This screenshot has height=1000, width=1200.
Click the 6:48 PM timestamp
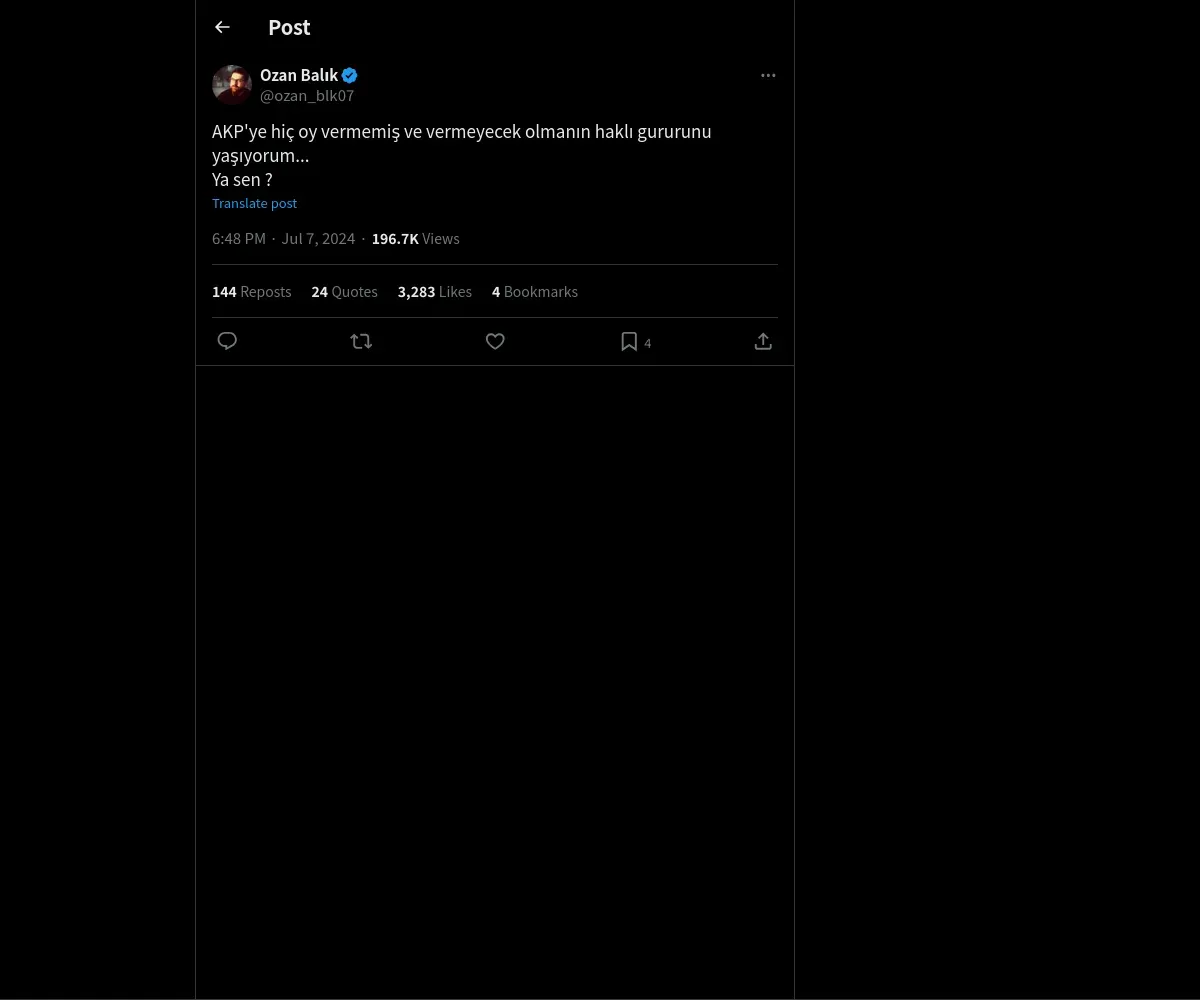pos(239,238)
